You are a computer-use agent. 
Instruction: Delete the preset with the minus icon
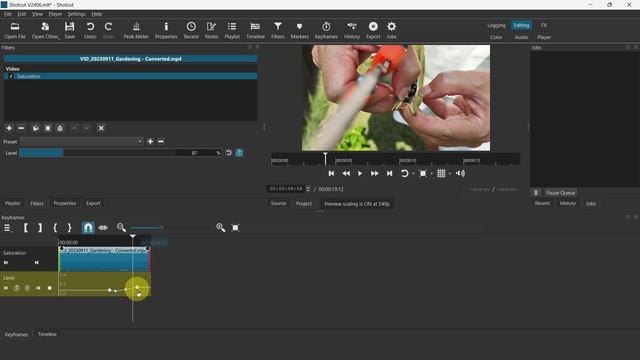161,141
